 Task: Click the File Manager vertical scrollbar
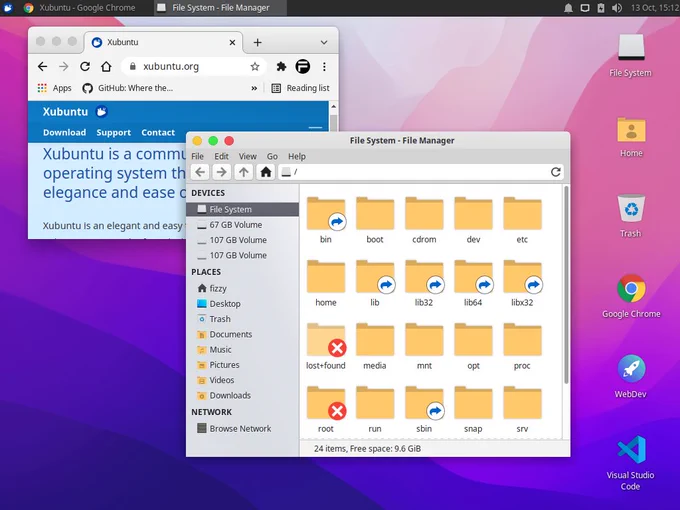[566, 285]
